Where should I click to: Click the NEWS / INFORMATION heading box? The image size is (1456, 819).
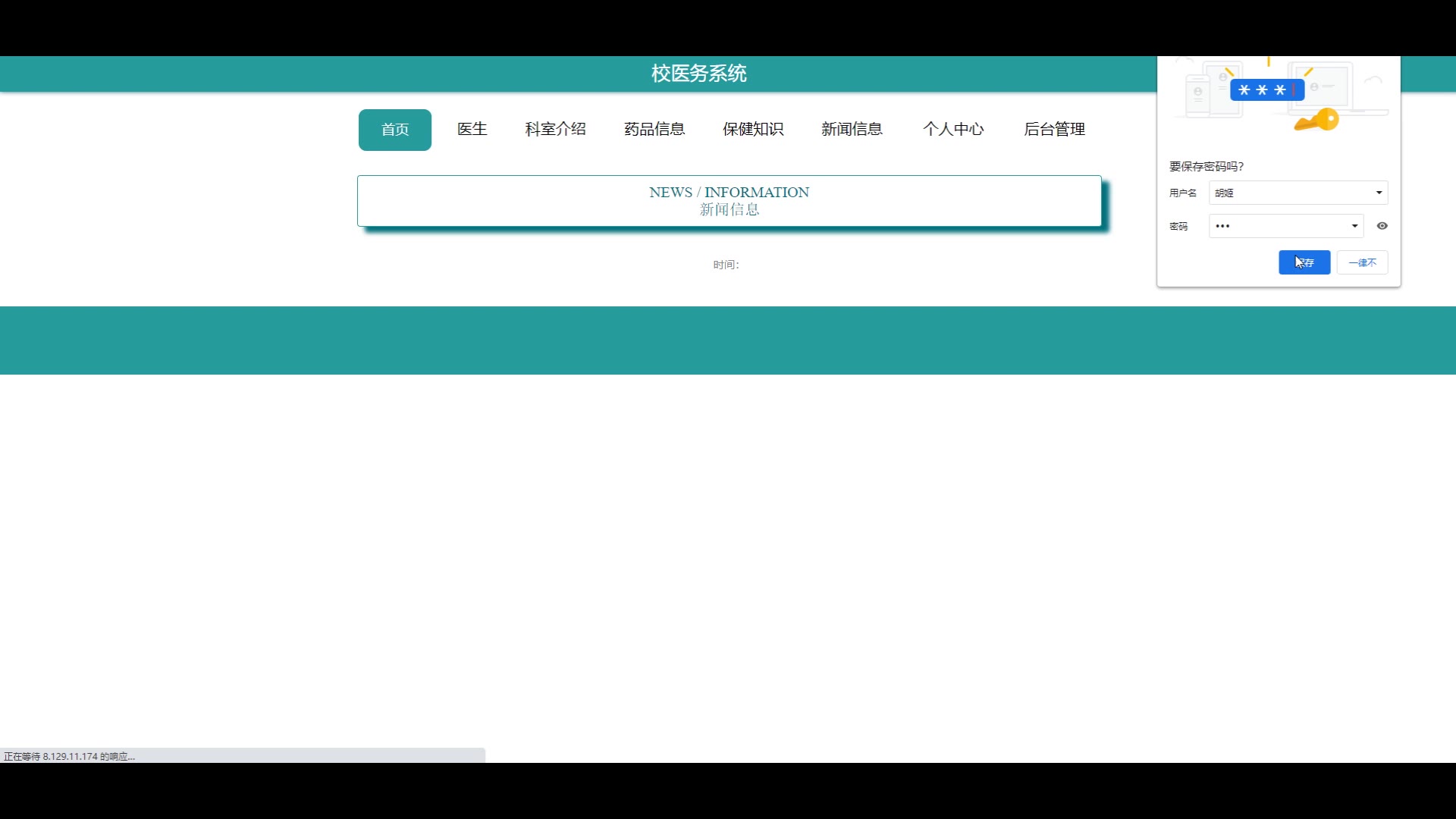729,201
